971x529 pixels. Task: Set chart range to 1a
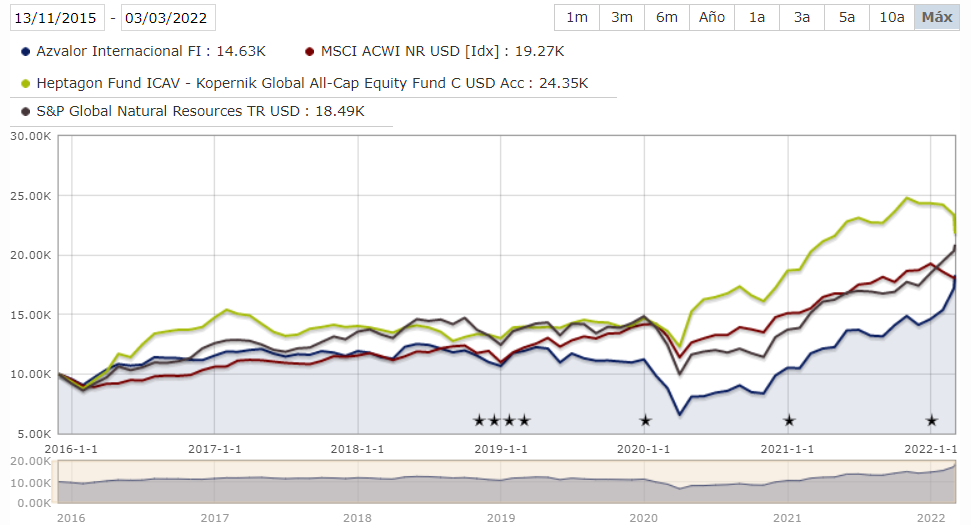coord(757,18)
